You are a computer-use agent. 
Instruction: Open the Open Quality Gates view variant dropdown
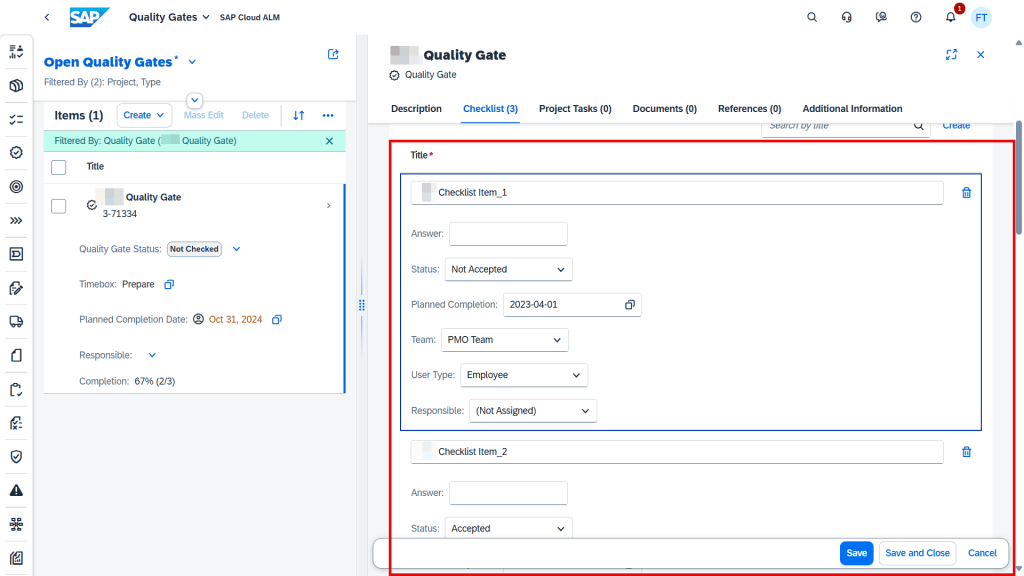pyautogui.click(x=192, y=62)
